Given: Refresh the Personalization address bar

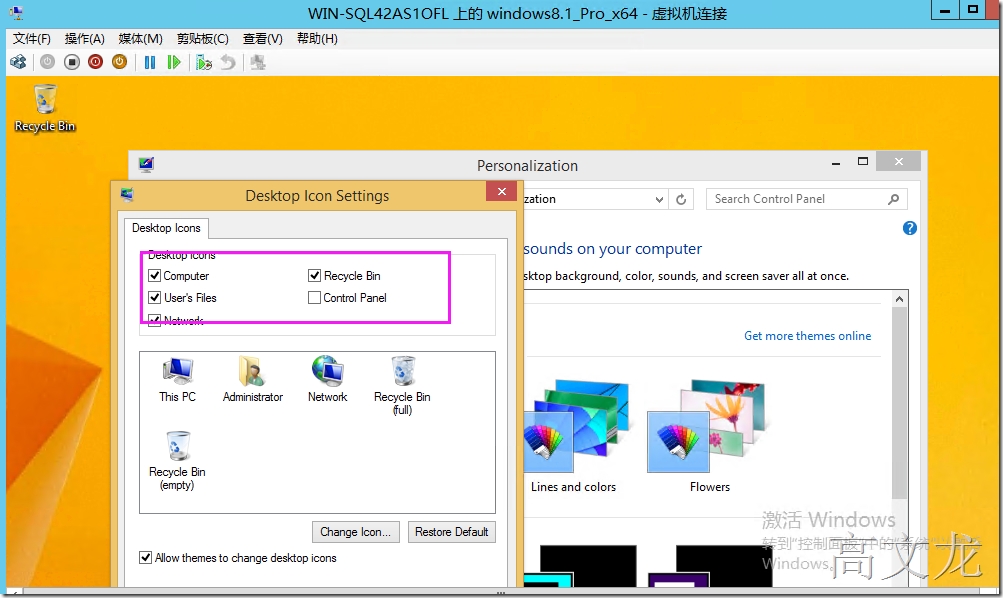Looking at the screenshot, I should click(x=681, y=200).
